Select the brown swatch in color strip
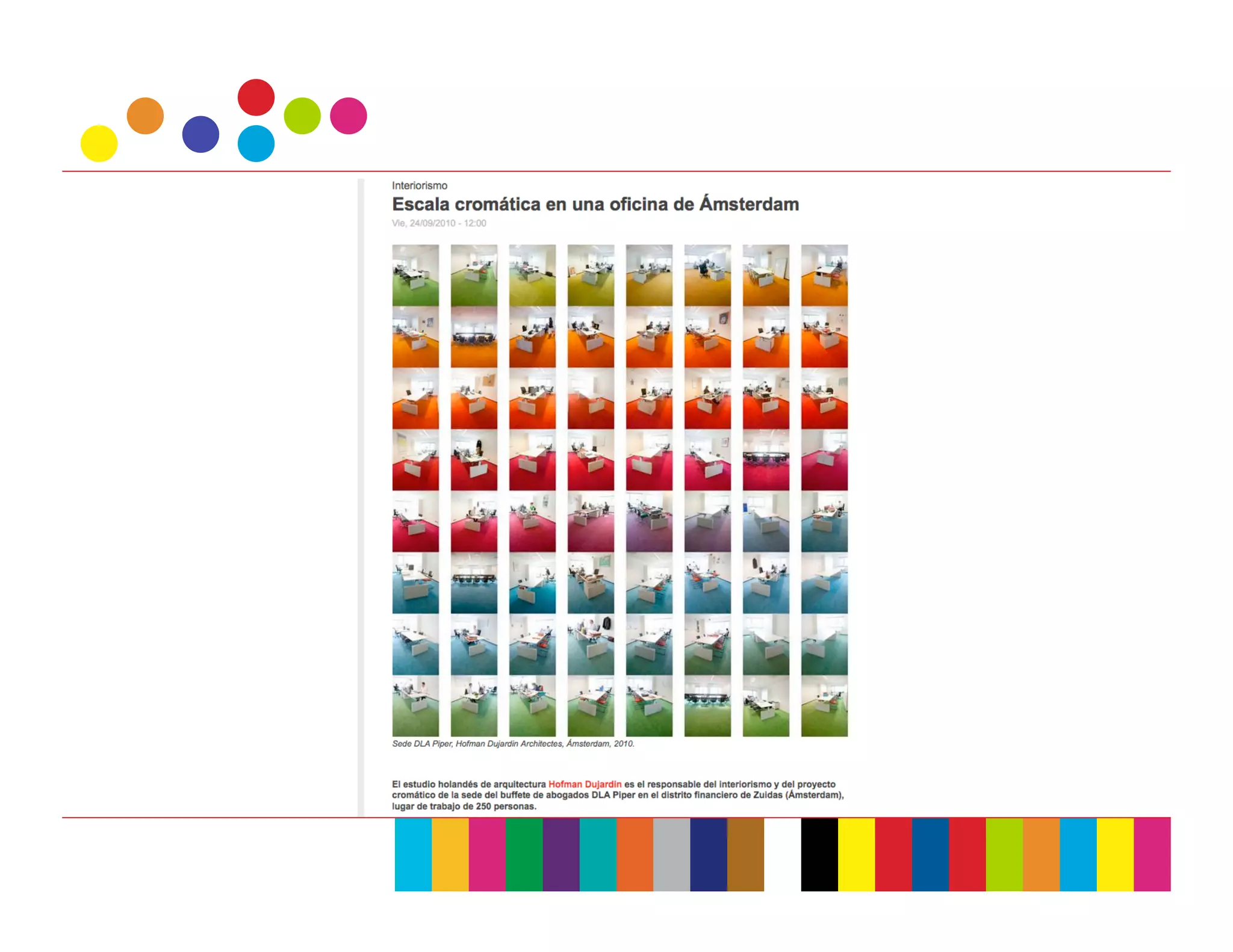The image size is (1233, 952). tap(745, 855)
